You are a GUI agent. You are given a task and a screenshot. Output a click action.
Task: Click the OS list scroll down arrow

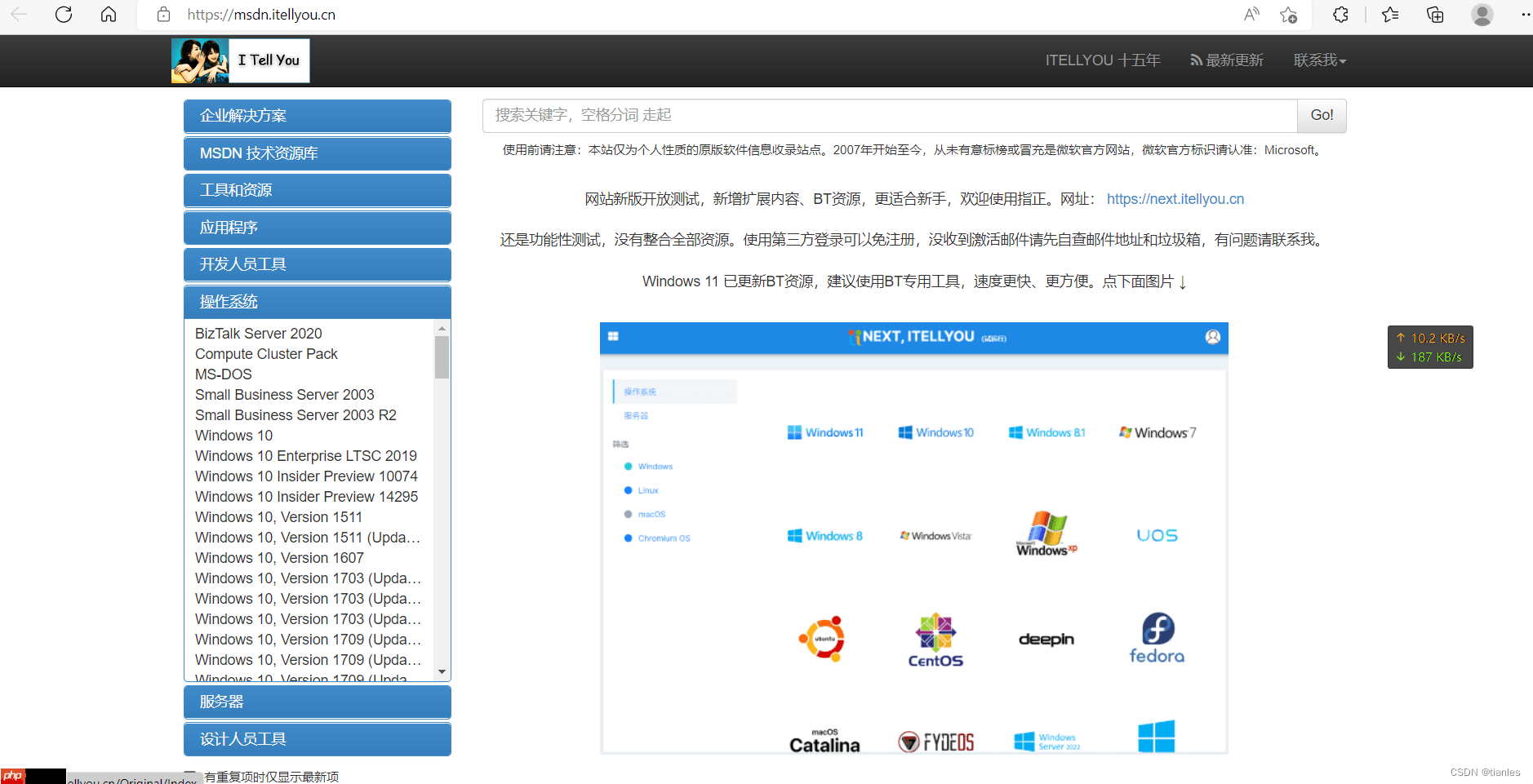[442, 672]
